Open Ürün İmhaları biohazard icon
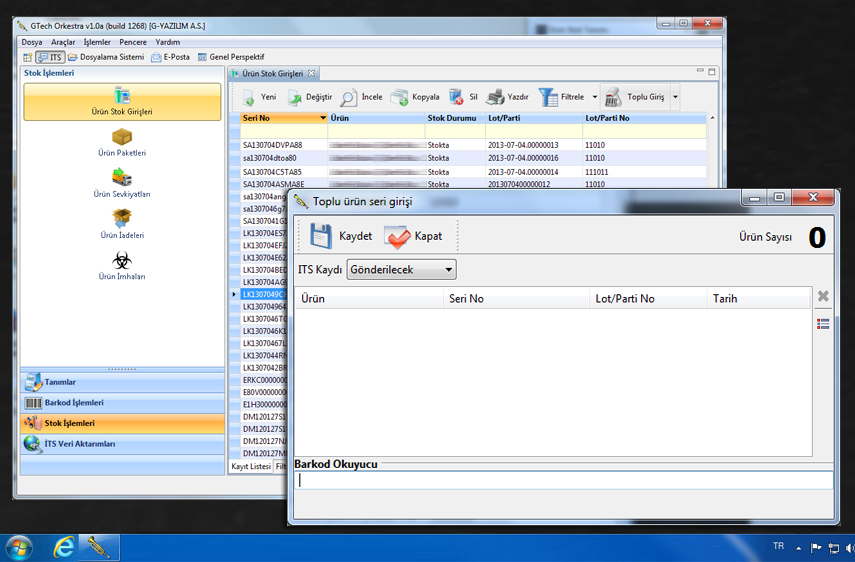The height and width of the screenshot is (562, 855). click(122, 261)
